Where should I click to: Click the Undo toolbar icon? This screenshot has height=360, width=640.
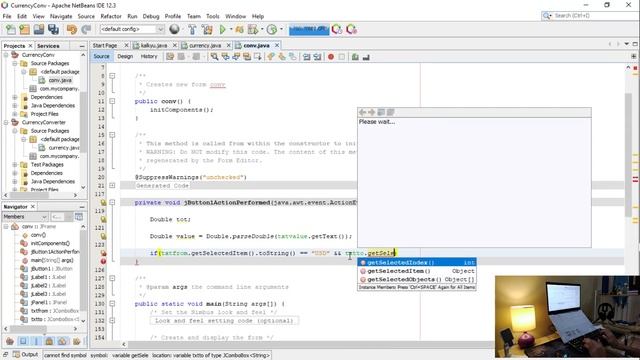point(72,29)
